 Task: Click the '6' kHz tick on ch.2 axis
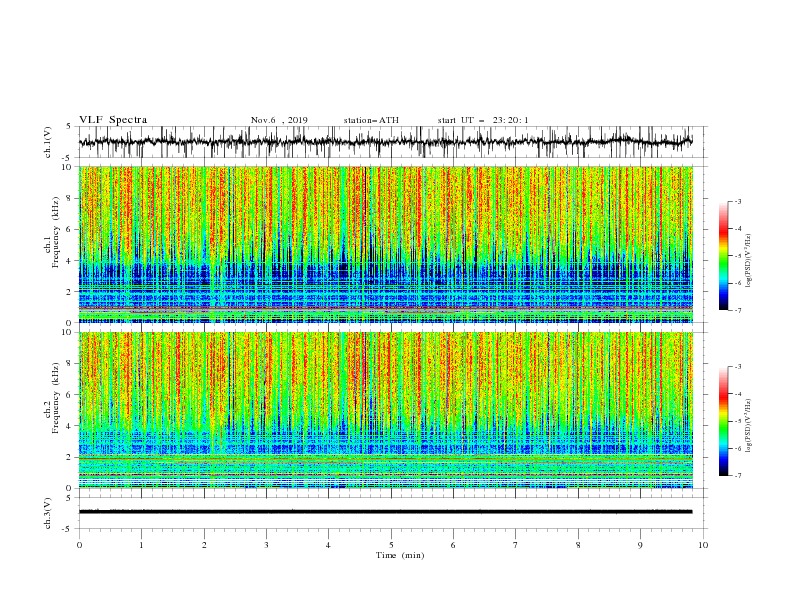coord(71,395)
